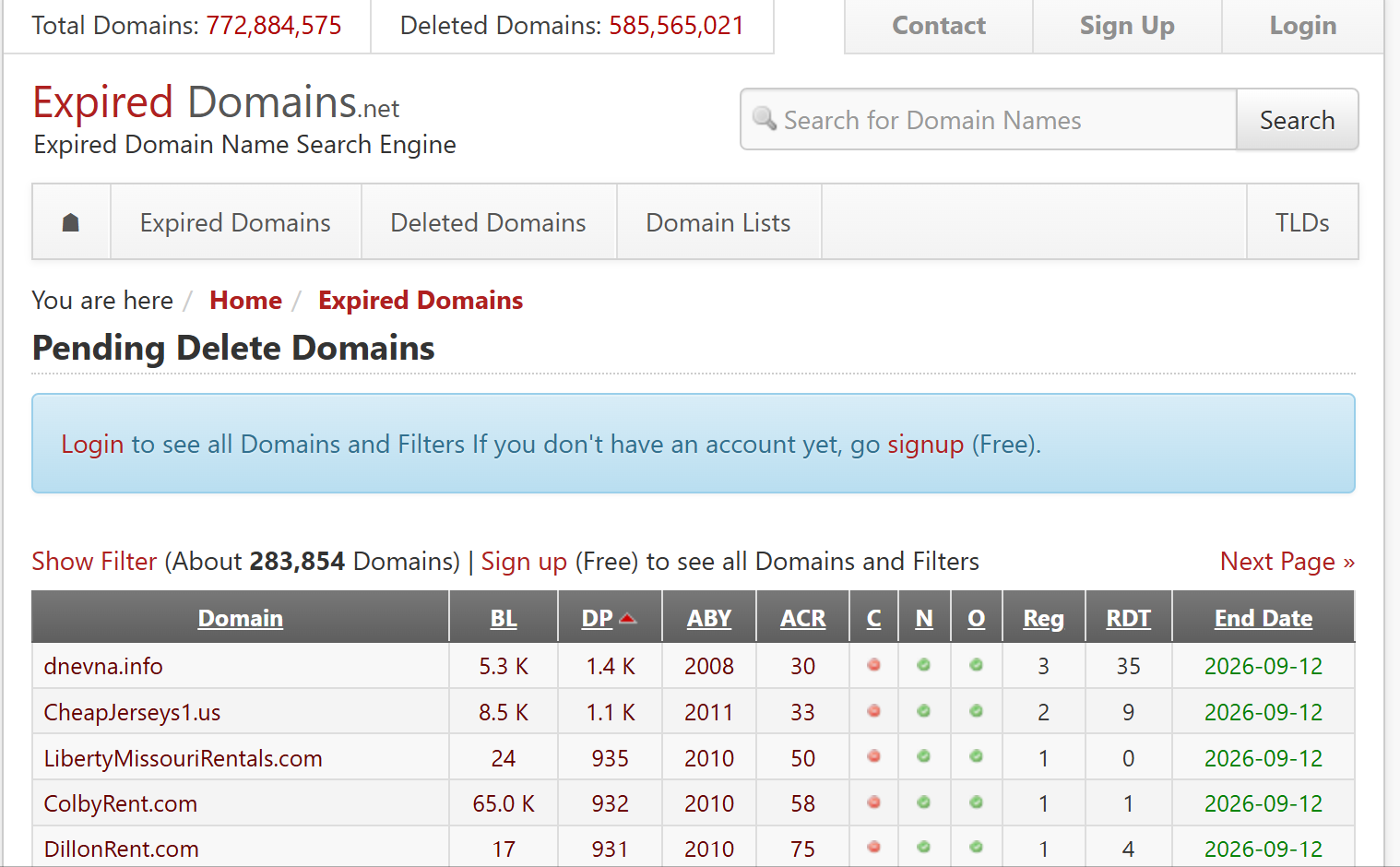Sort by C column header
The image size is (1400, 867).
coord(874,618)
